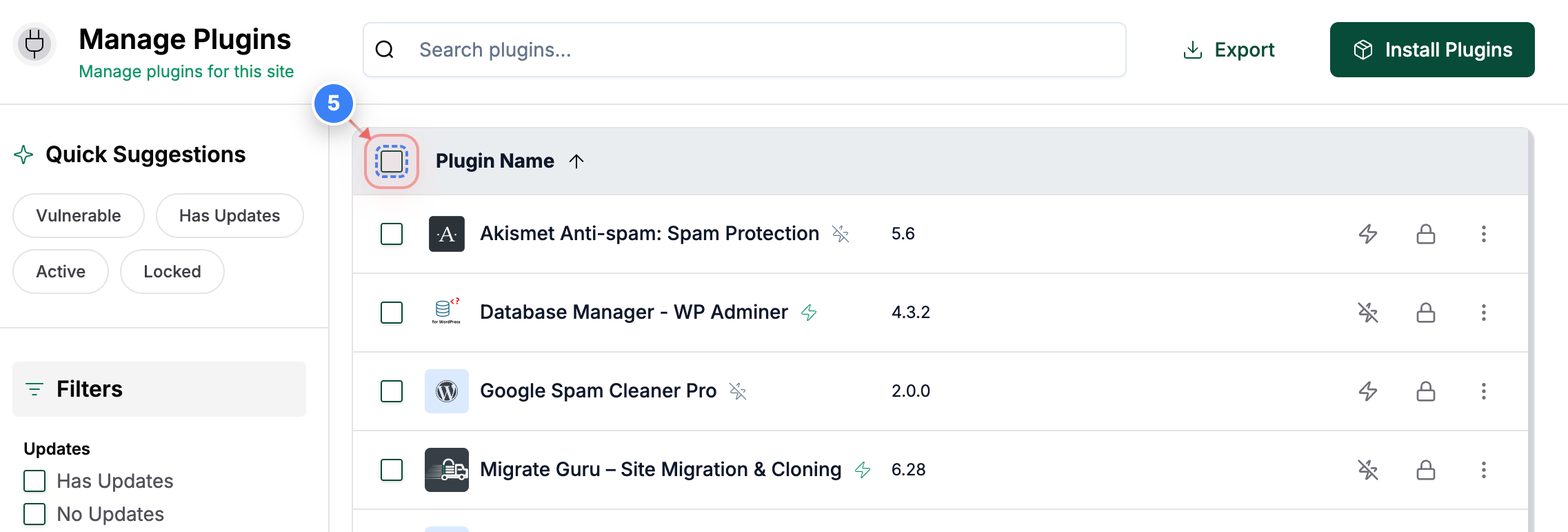Enable the No Updates filter checkbox
Image resolution: width=1568 pixels, height=532 pixels.
click(x=34, y=514)
